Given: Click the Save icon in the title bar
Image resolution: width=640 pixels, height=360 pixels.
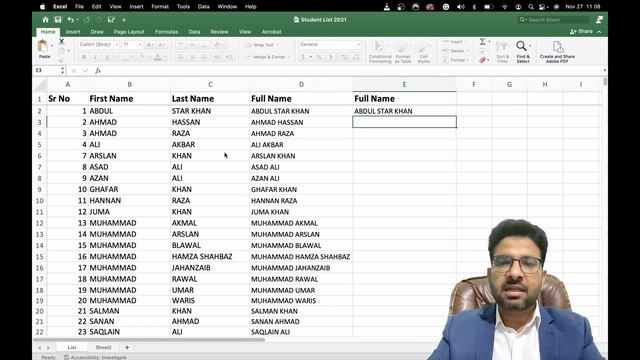Looking at the screenshot, I should (x=58, y=20).
